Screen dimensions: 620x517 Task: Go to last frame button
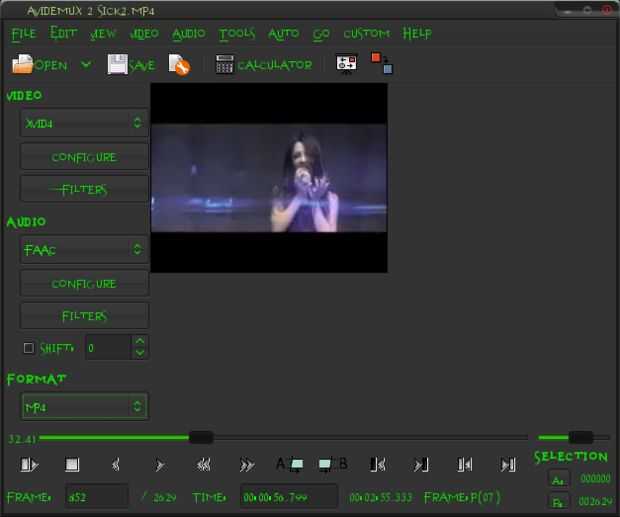[x=508, y=465]
